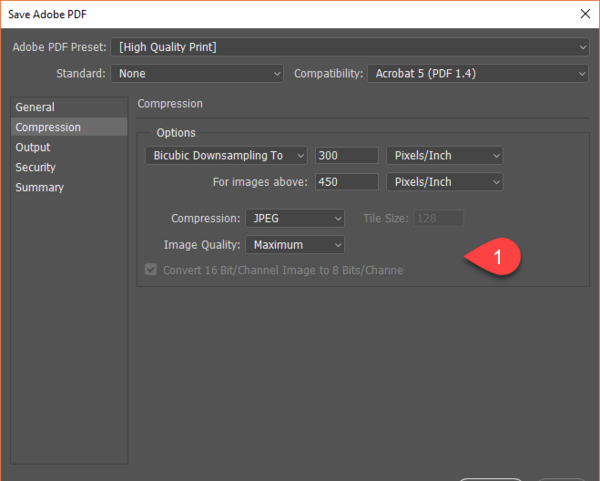Toggle Convert 16 Bit/Channel Image to 8 Bits checkbox

coord(151,269)
